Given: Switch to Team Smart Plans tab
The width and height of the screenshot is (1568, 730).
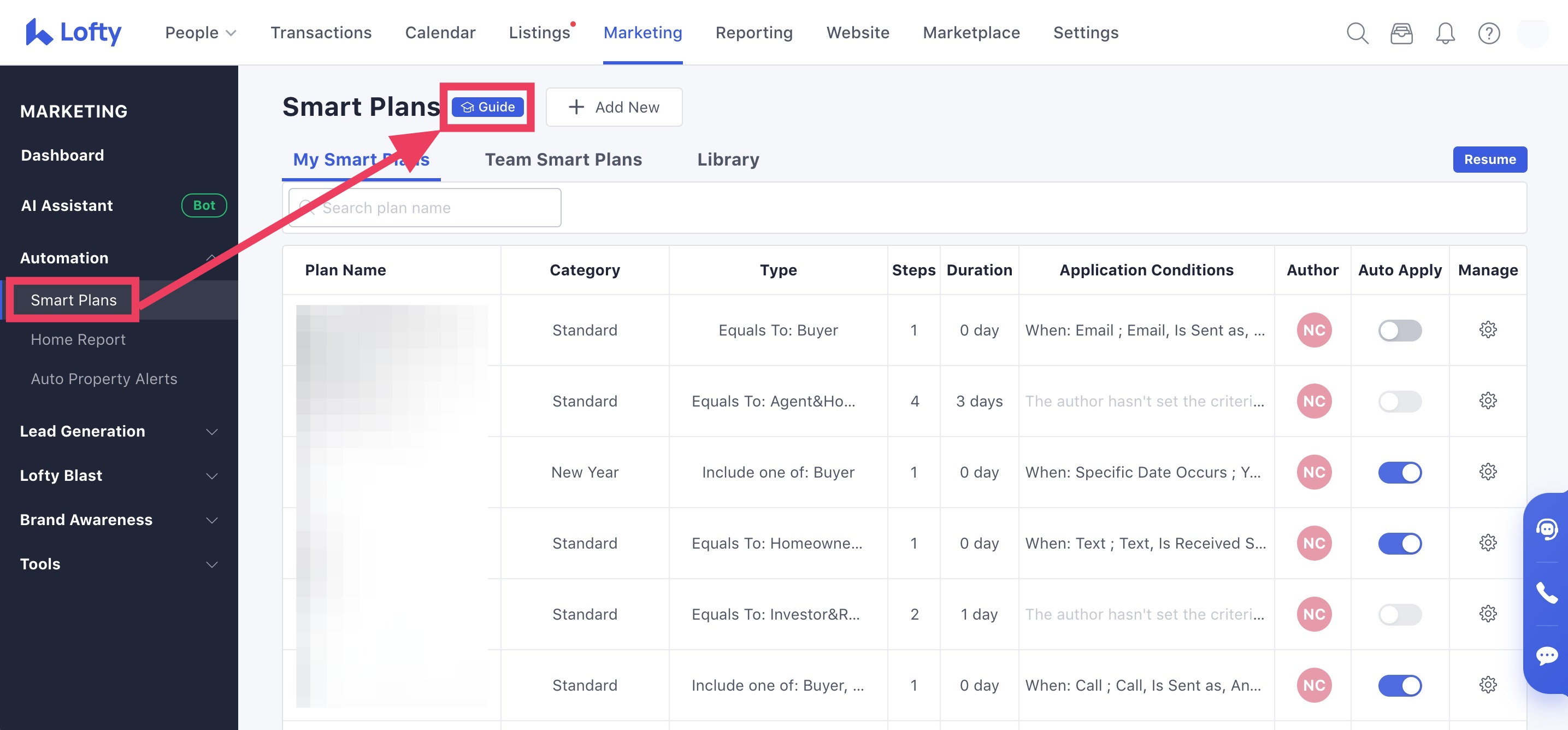Looking at the screenshot, I should 563,160.
